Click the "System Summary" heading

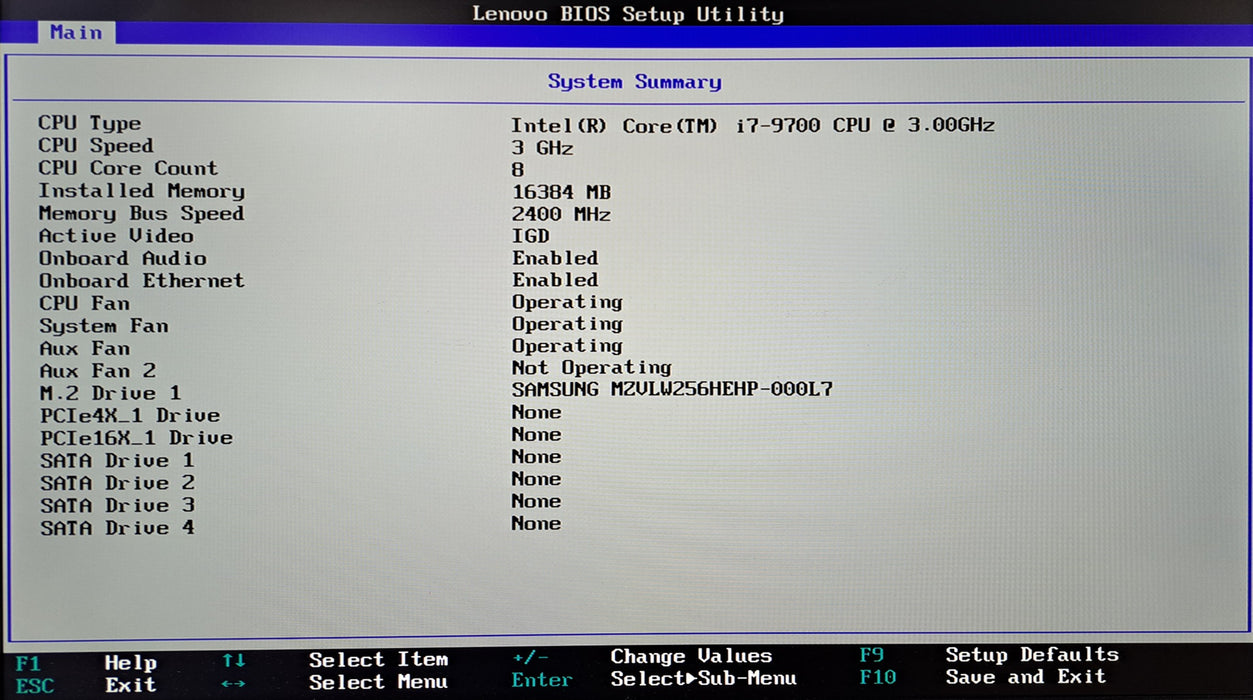[x=634, y=82]
